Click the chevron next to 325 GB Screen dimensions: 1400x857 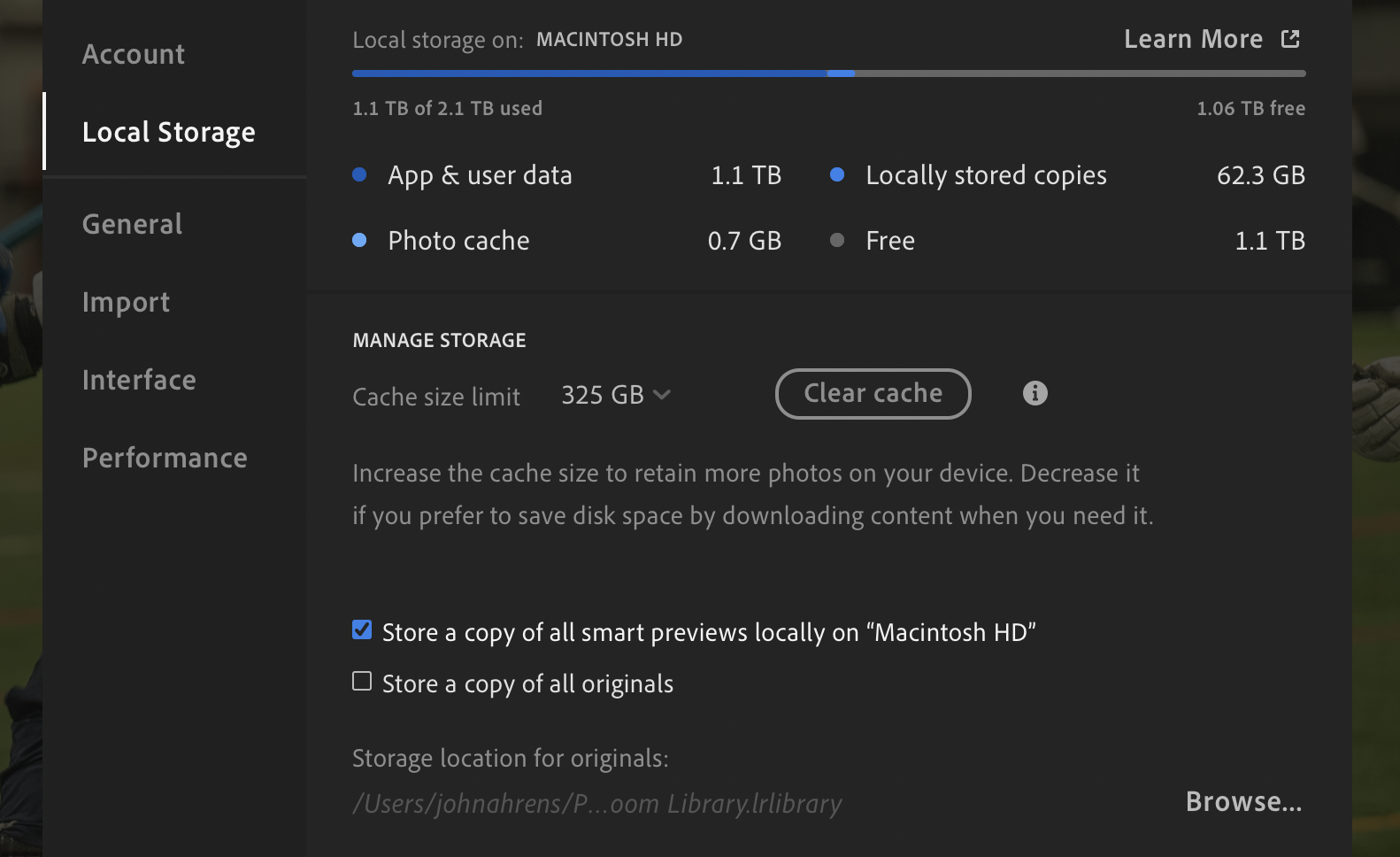click(x=662, y=395)
